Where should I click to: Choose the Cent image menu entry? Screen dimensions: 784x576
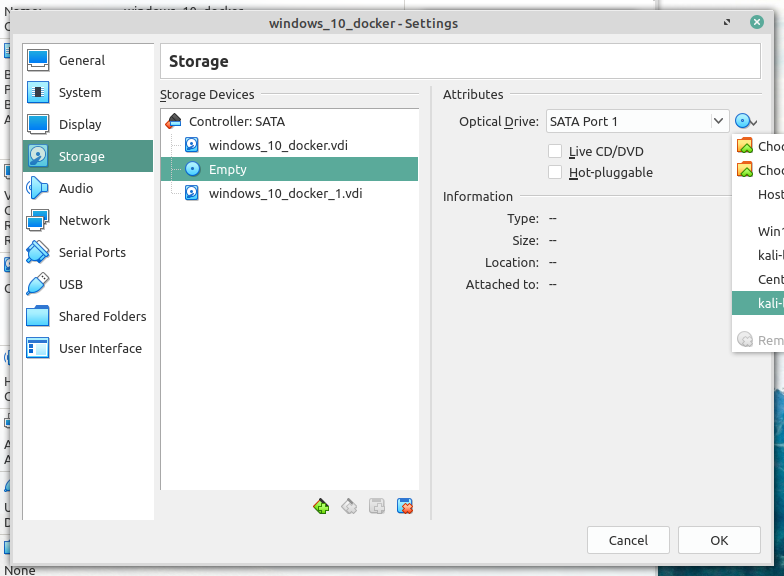click(758, 280)
